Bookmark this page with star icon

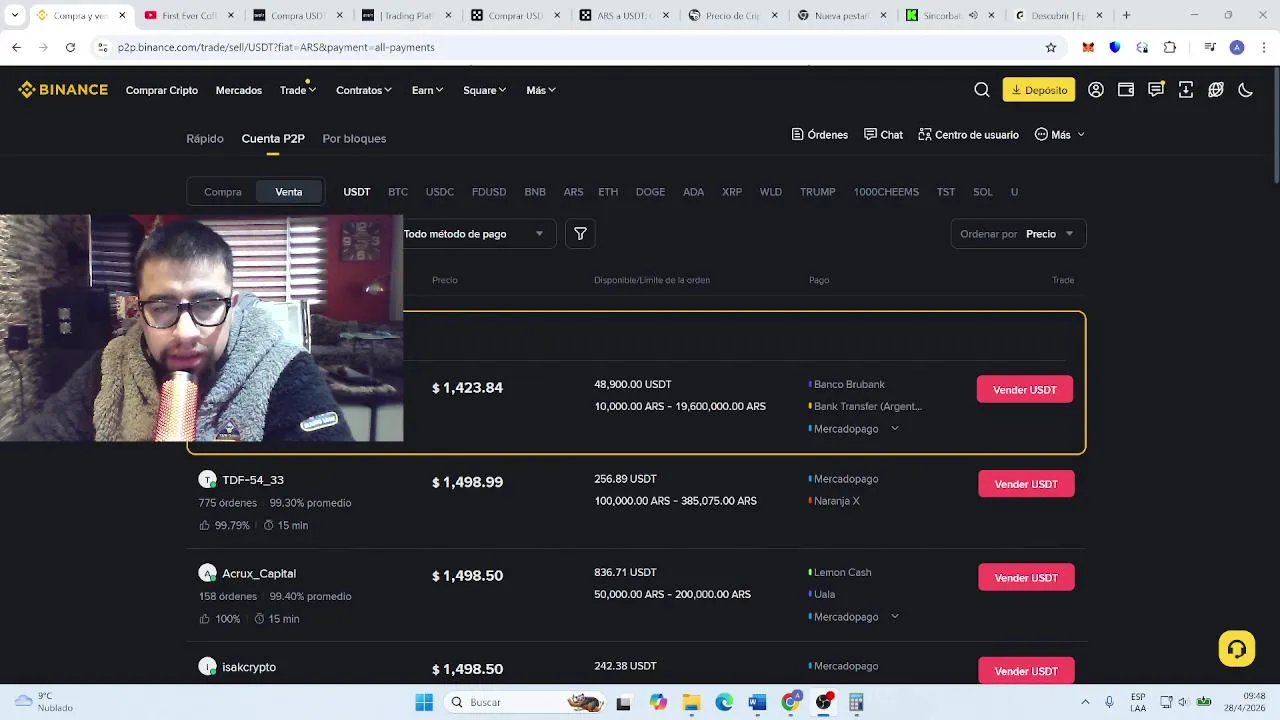(1051, 47)
